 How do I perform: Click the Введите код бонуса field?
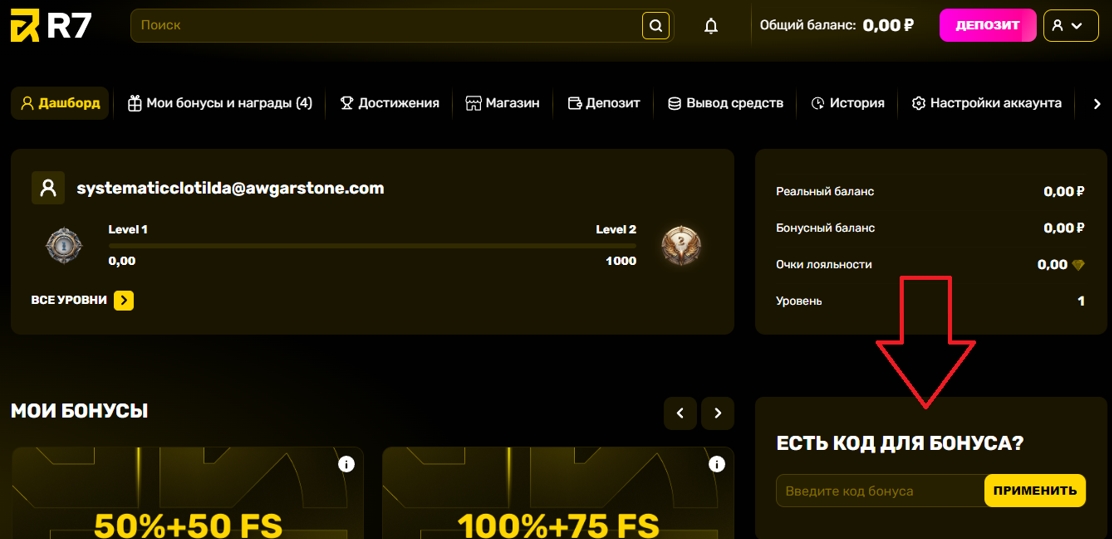click(x=880, y=491)
